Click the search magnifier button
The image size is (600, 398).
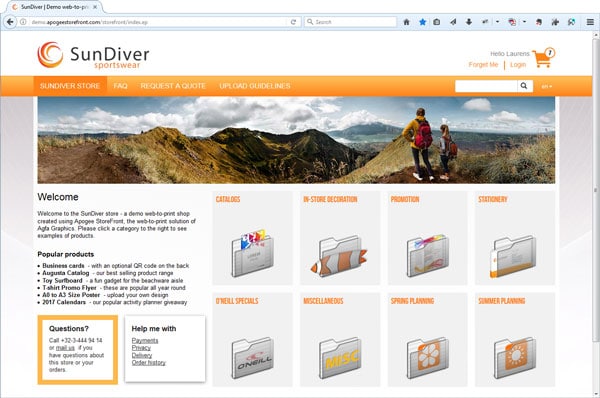(x=524, y=86)
